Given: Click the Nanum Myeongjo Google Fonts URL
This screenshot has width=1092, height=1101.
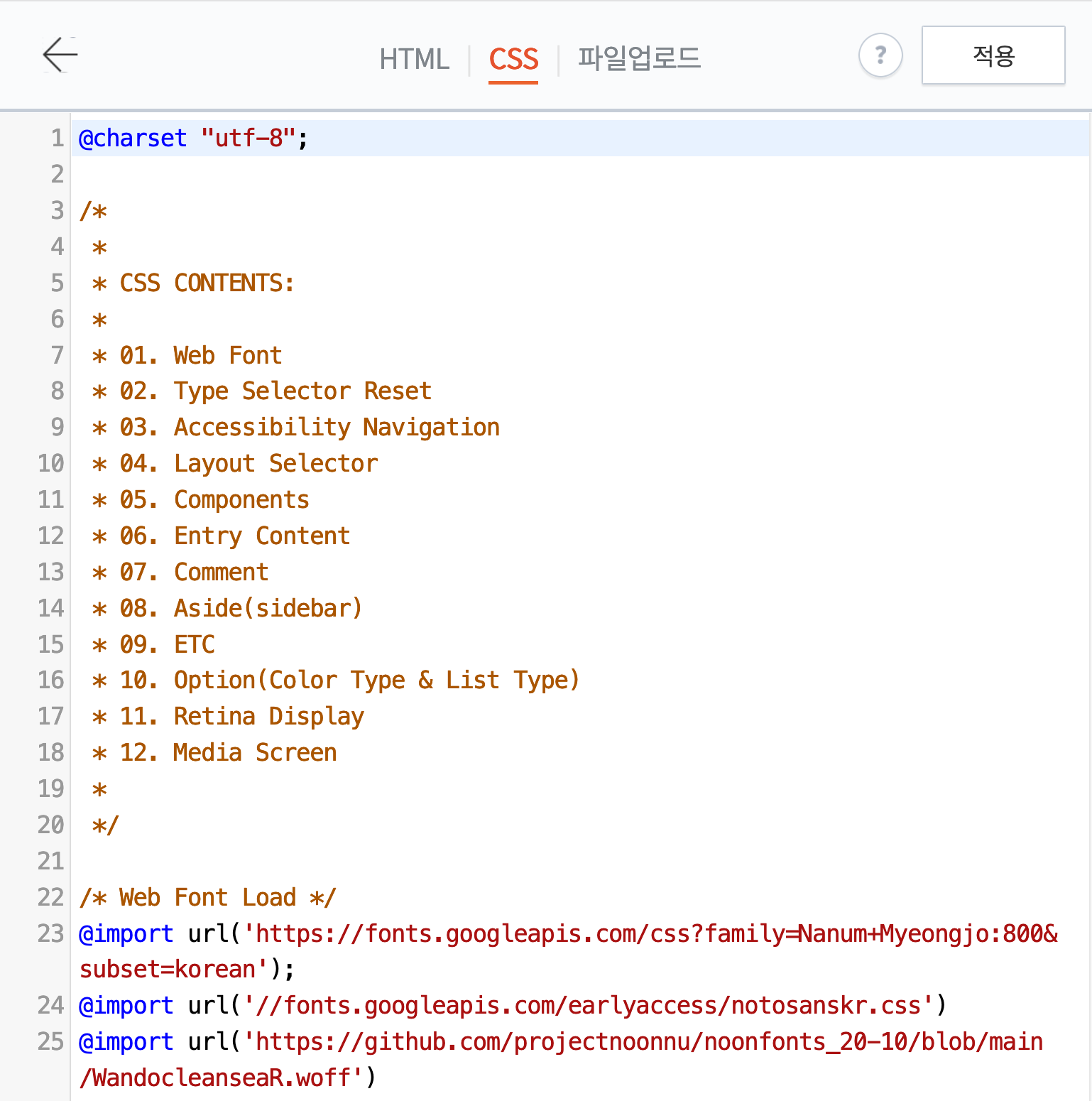Looking at the screenshot, I should pos(639,933).
